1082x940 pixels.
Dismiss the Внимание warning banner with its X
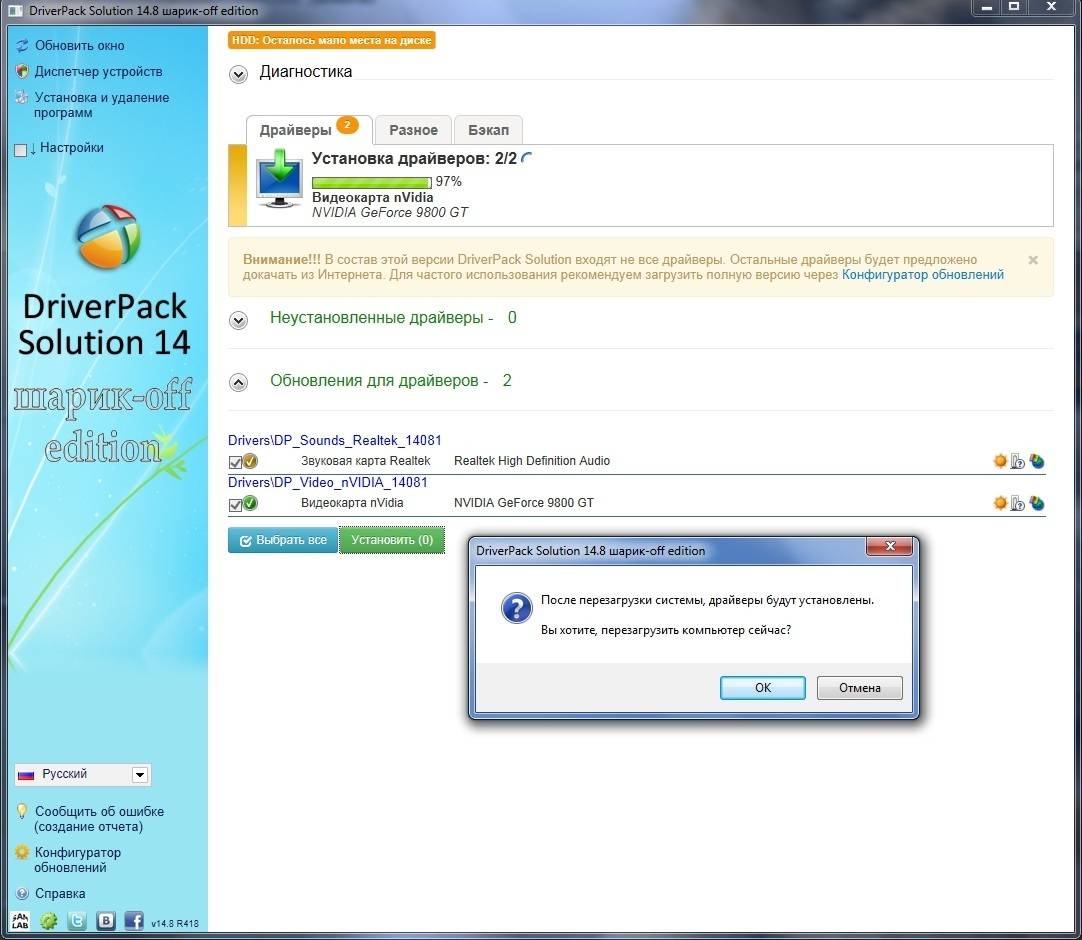coord(1033,260)
